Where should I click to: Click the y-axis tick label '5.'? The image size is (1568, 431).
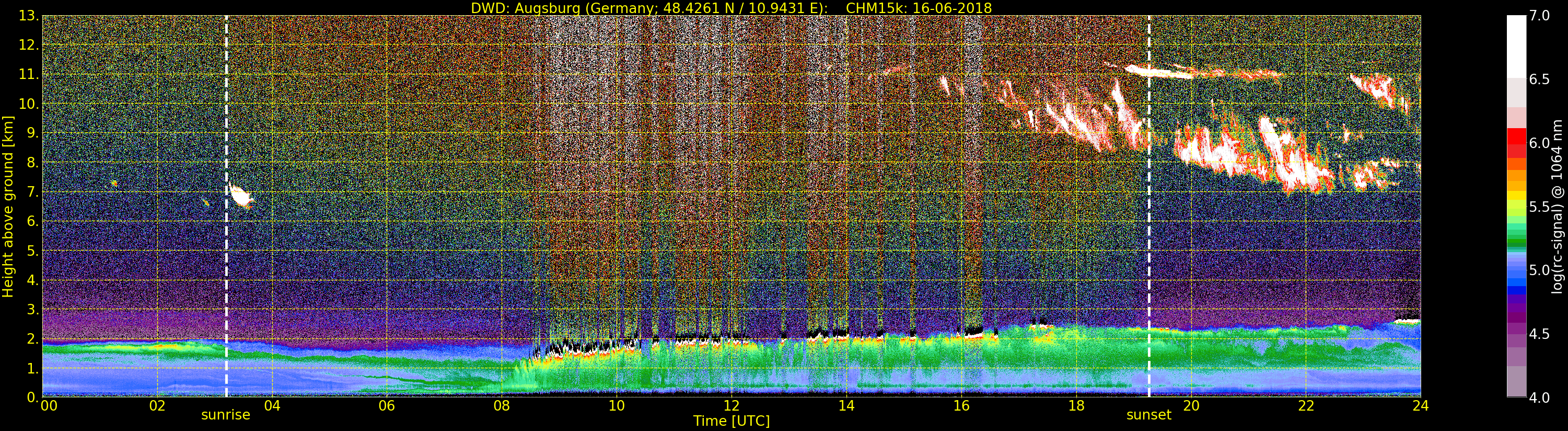(x=33, y=251)
